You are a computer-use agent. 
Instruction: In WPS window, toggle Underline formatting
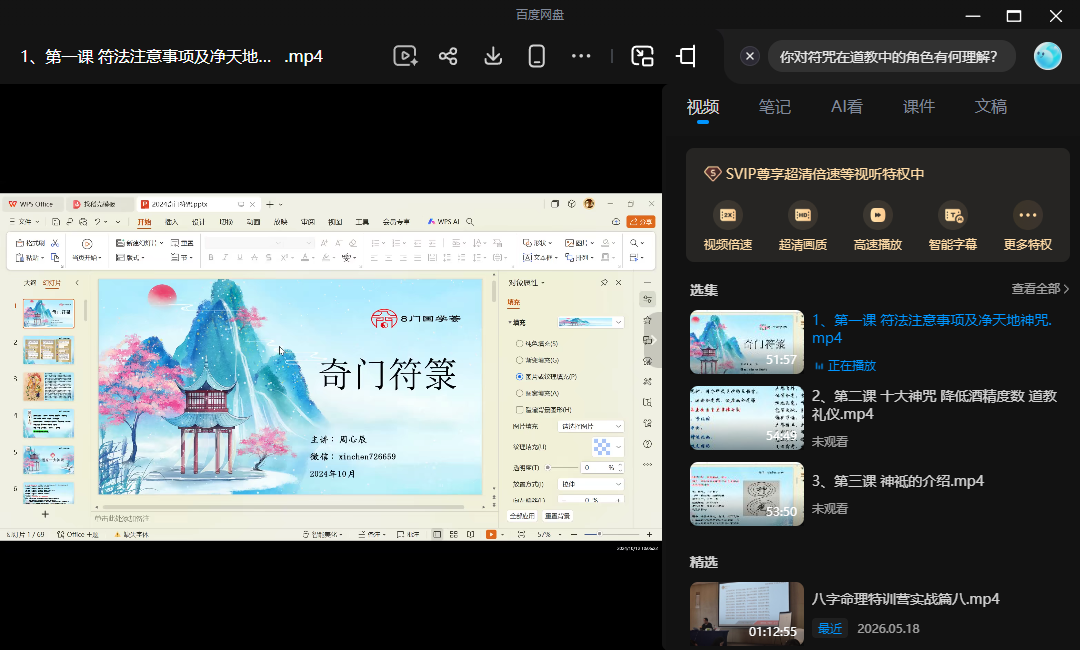point(240,258)
